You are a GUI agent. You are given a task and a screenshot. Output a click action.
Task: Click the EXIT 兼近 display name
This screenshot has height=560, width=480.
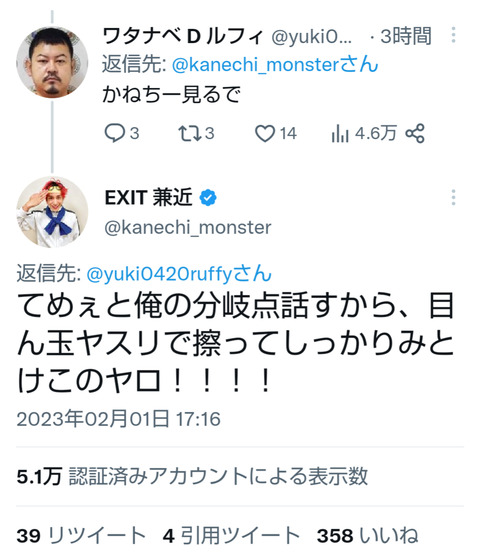pyautogui.click(x=148, y=197)
